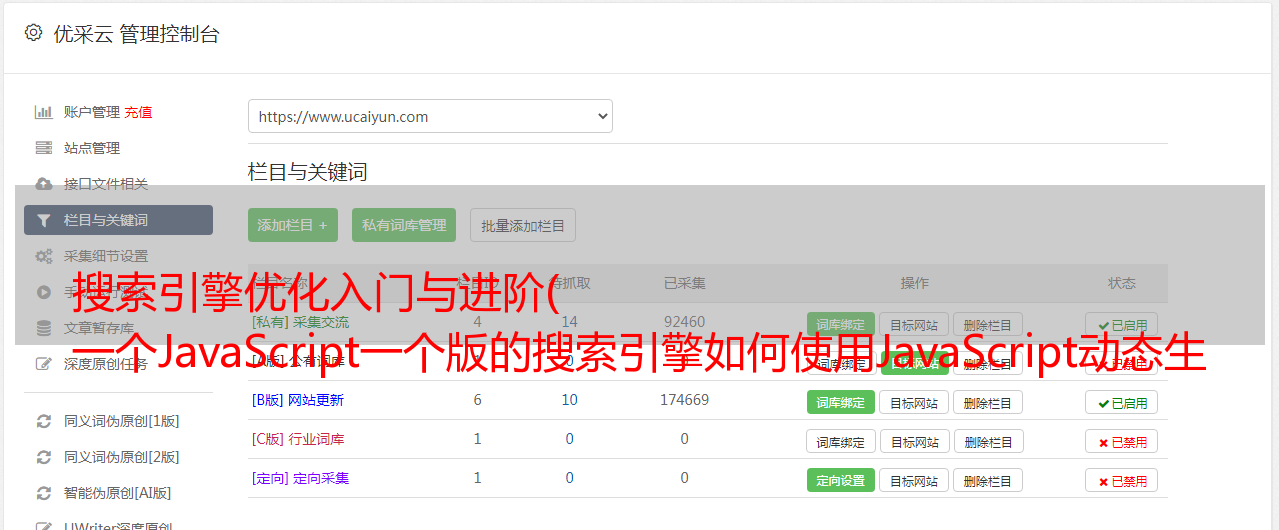Image resolution: width=1279 pixels, height=530 pixels.
Task: Click the 操作 column header
Action: (915, 283)
